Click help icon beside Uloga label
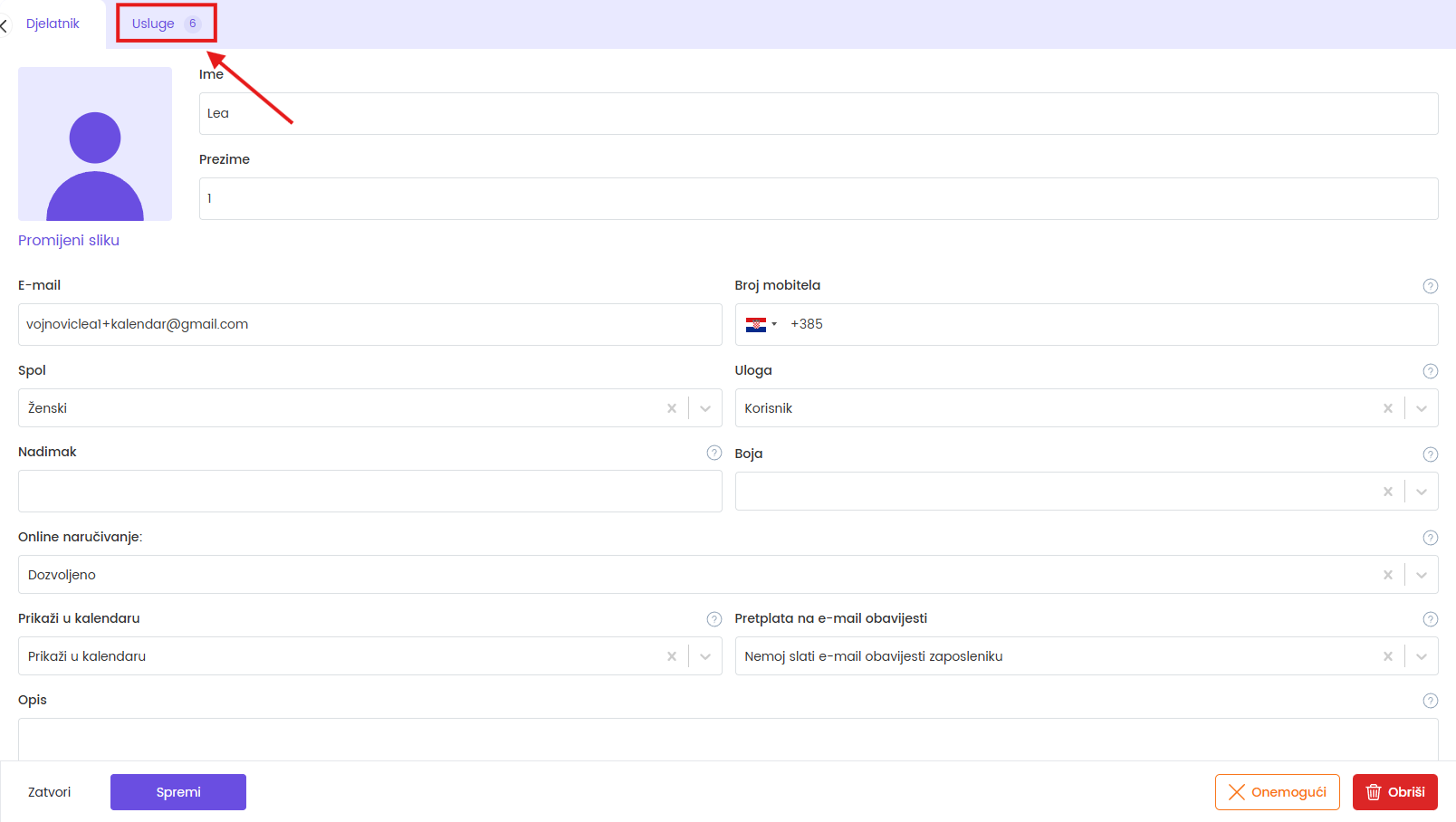 [1430, 371]
